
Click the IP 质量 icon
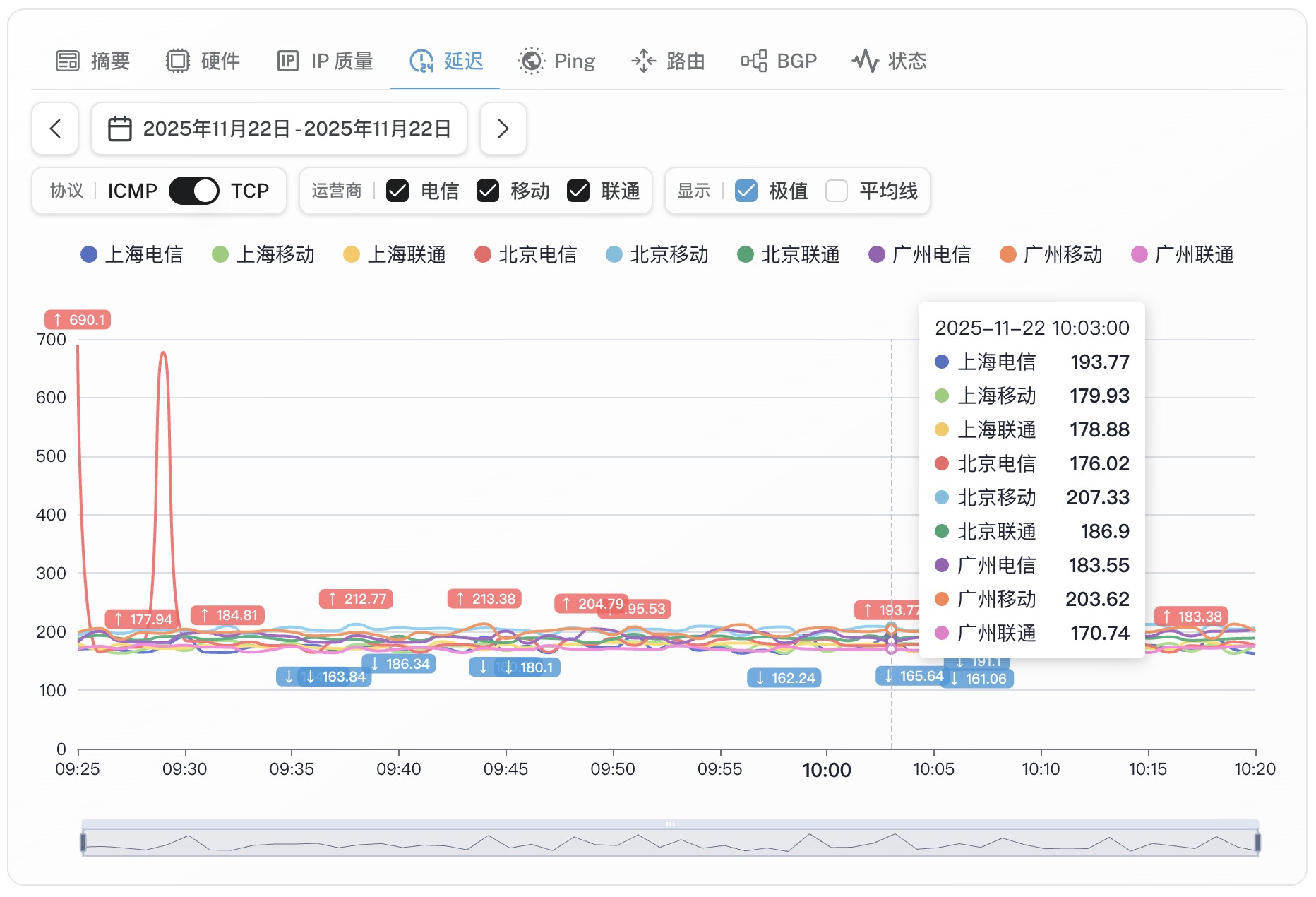pos(288,61)
